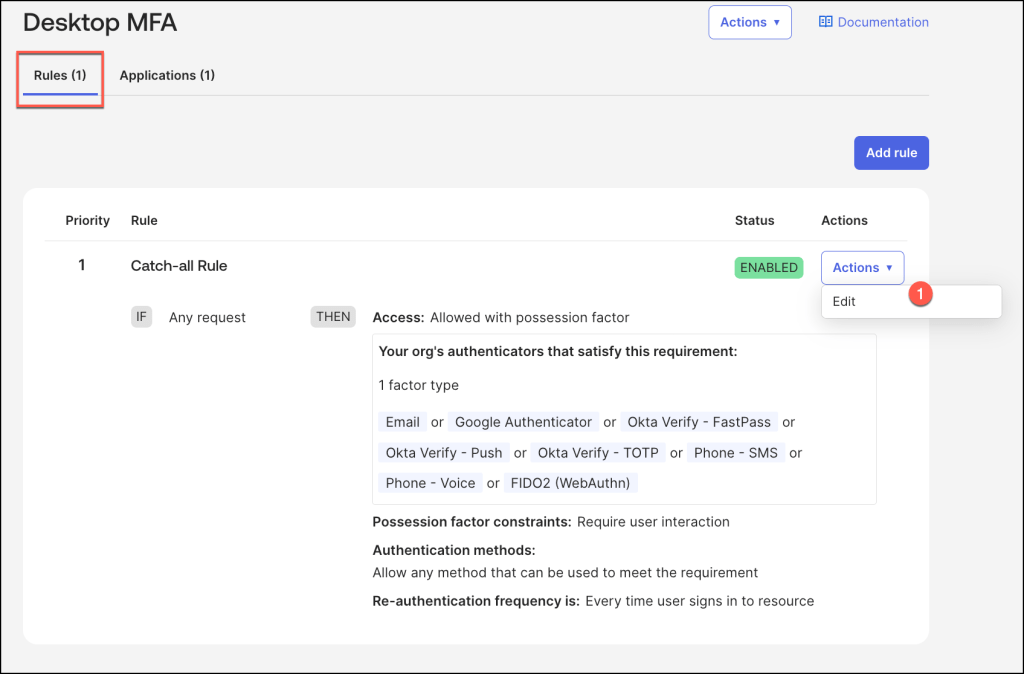
Task: Open the top Actions dropdown
Action: tap(749, 22)
